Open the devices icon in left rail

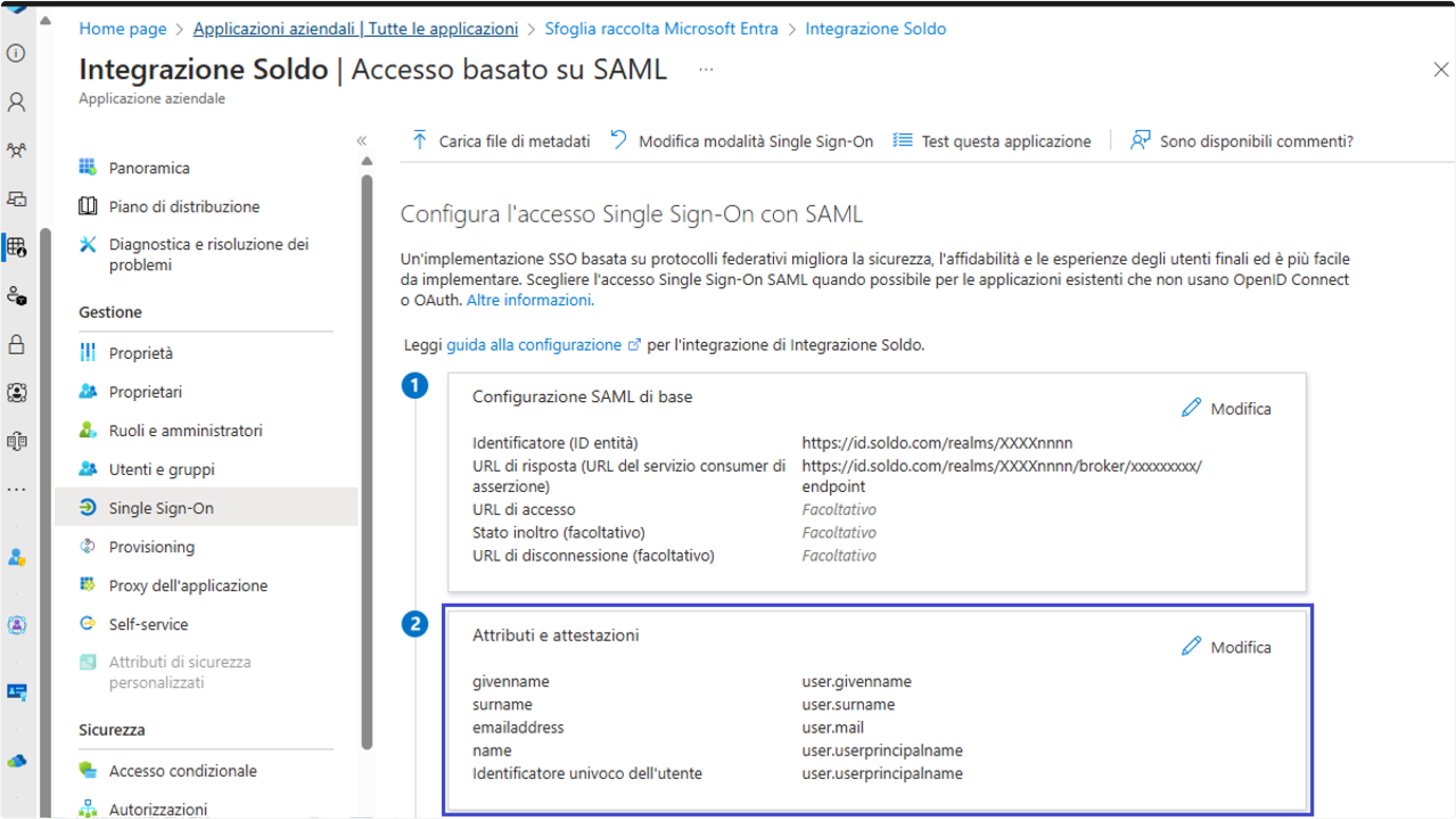16,199
